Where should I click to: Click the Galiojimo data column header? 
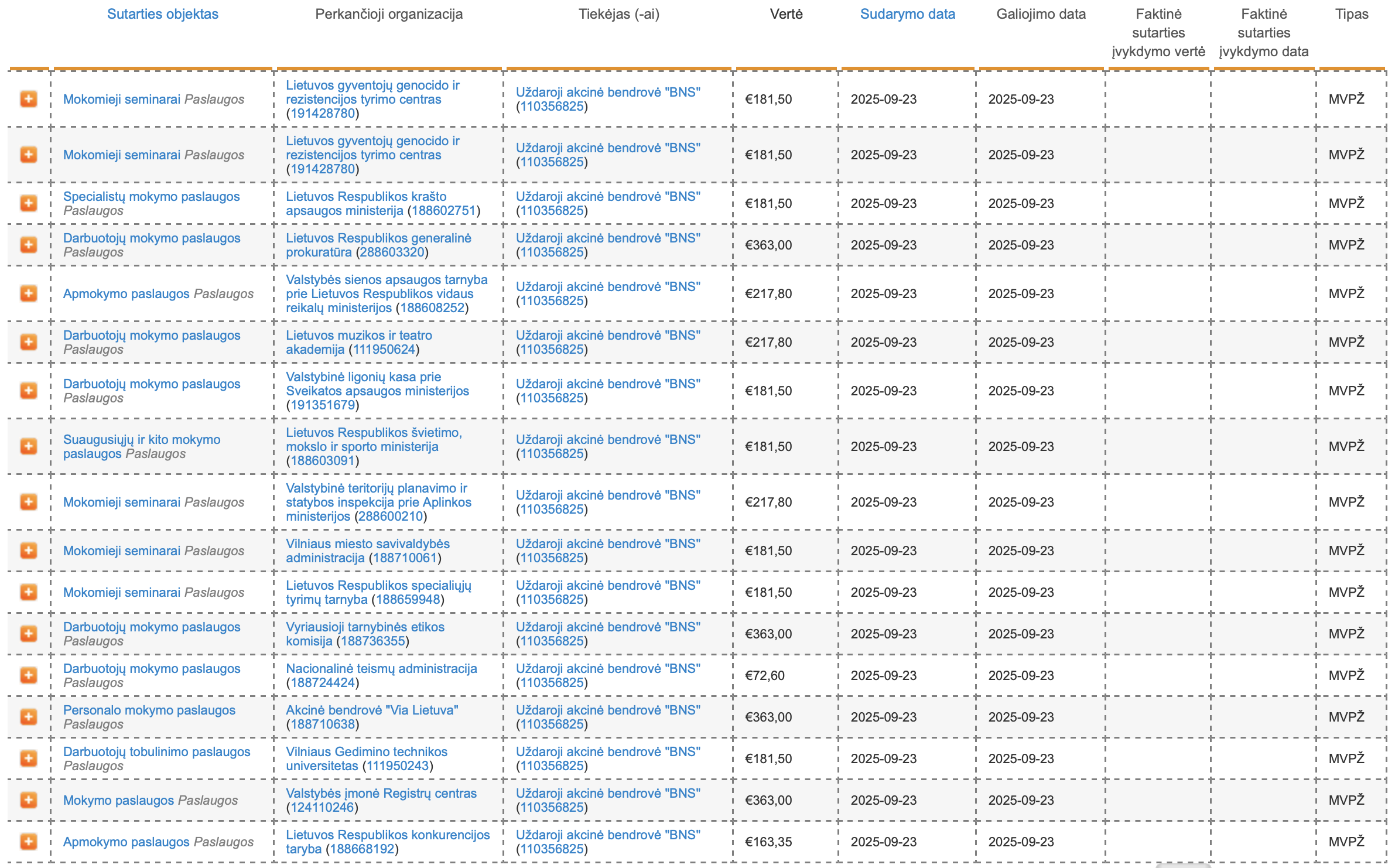pos(1041,14)
